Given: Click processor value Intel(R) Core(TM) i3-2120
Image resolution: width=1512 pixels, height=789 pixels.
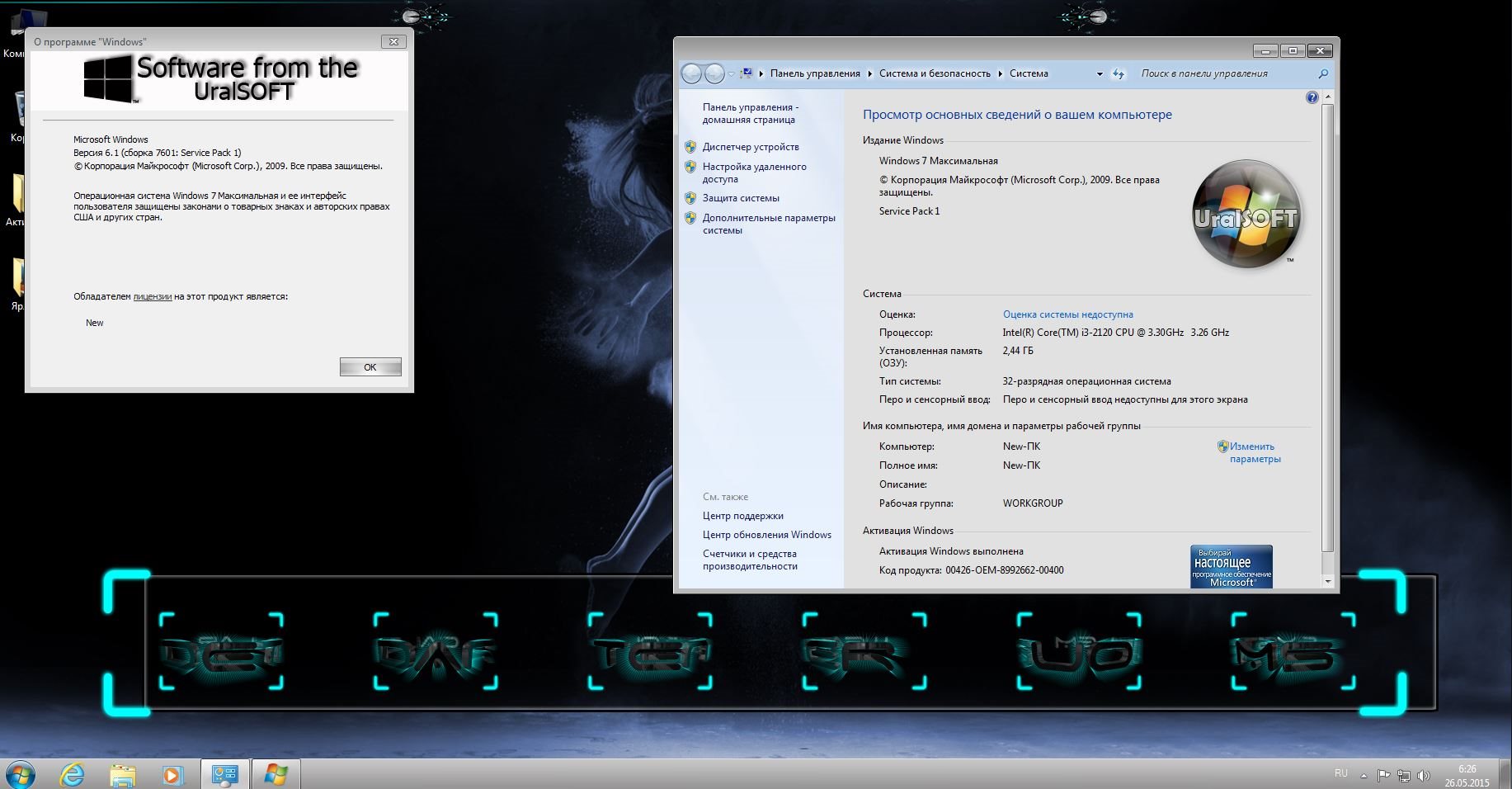Looking at the screenshot, I should [x=1115, y=333].
